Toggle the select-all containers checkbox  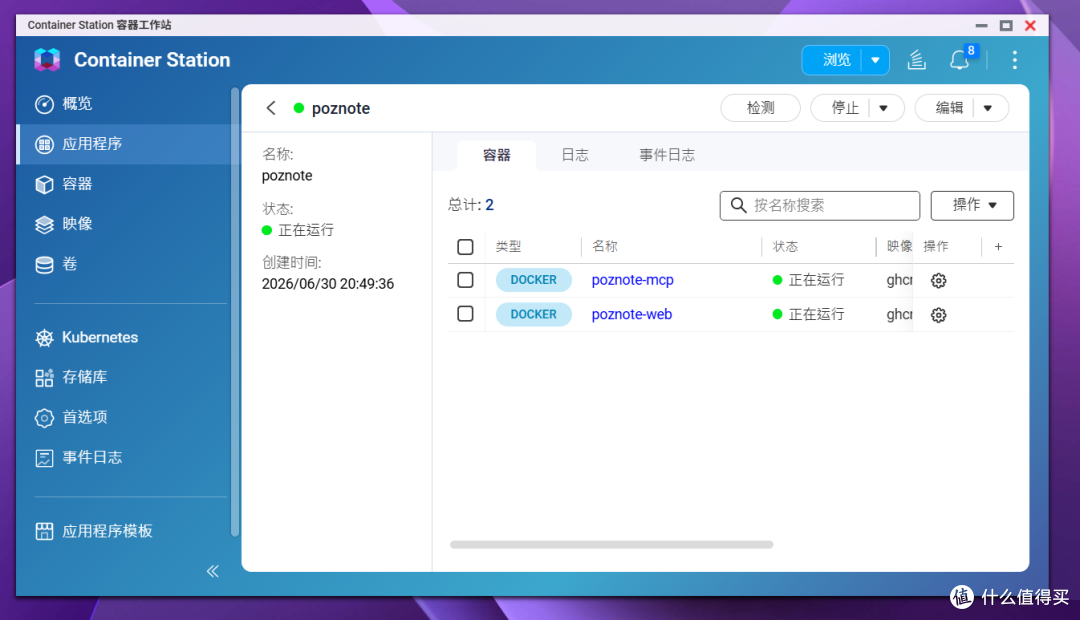point(466,247)
